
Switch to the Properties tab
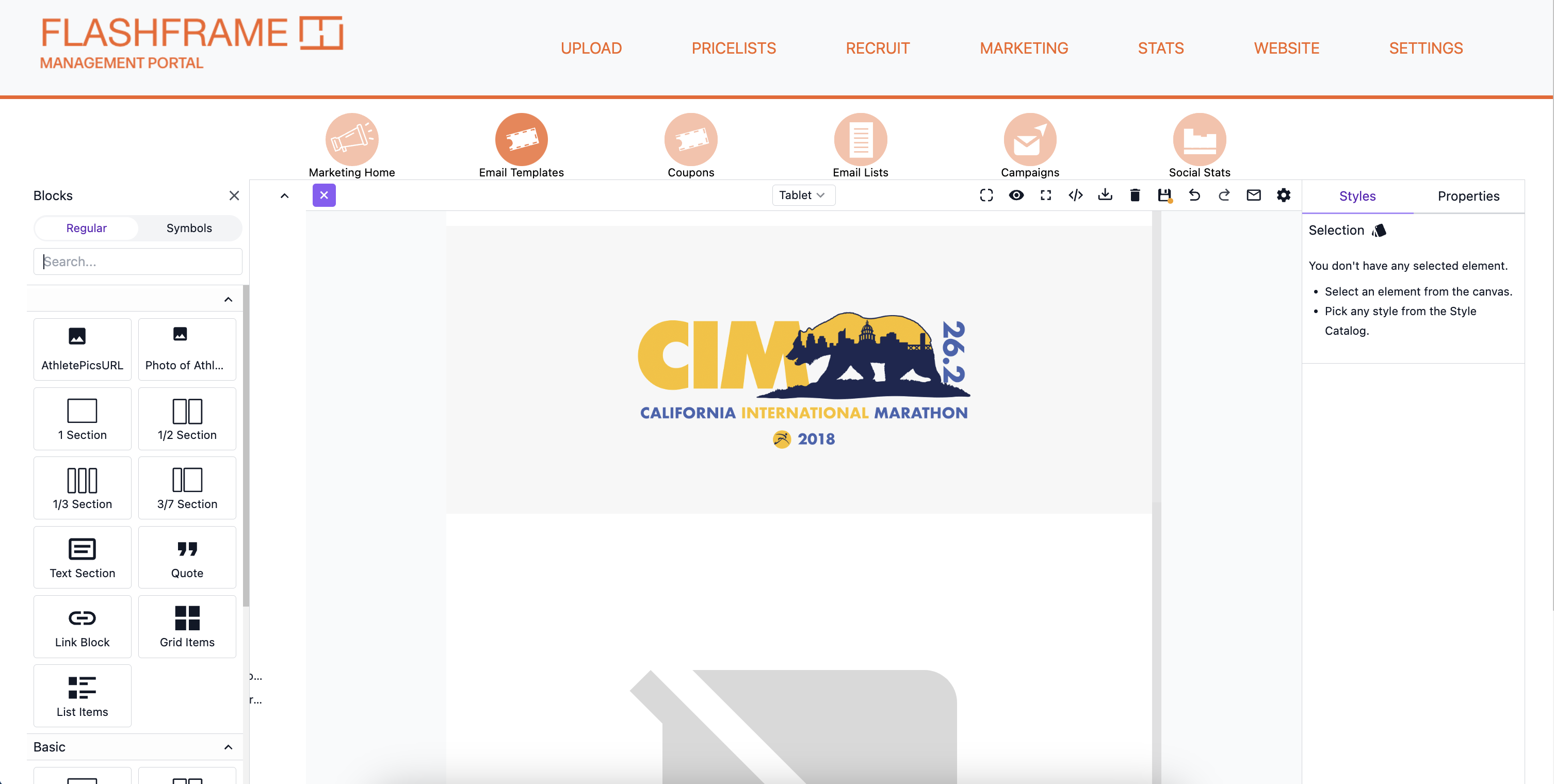[x=1469, y=196]
